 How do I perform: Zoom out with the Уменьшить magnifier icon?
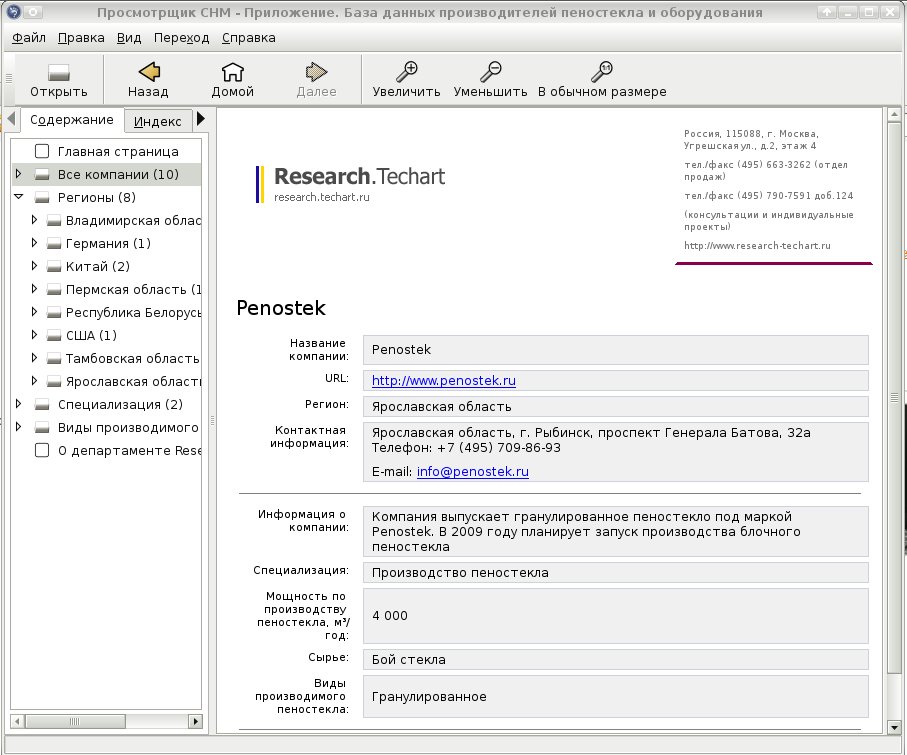click(491, 72)
